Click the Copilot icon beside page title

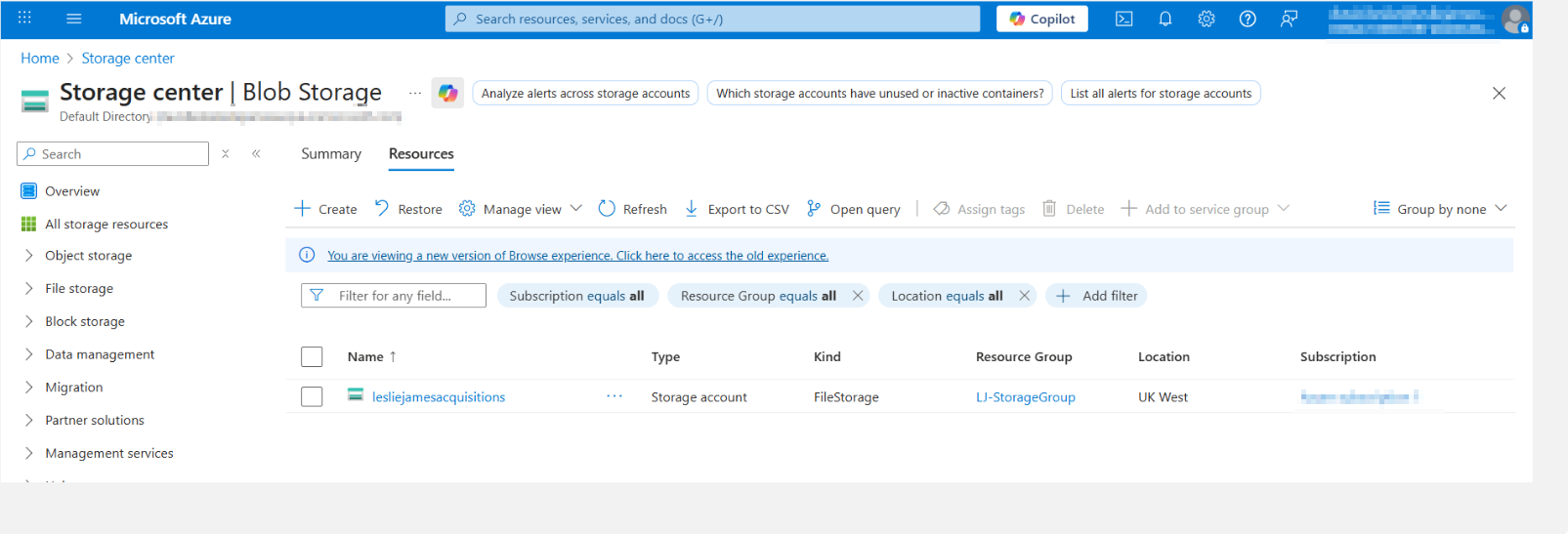click(447, 93)
